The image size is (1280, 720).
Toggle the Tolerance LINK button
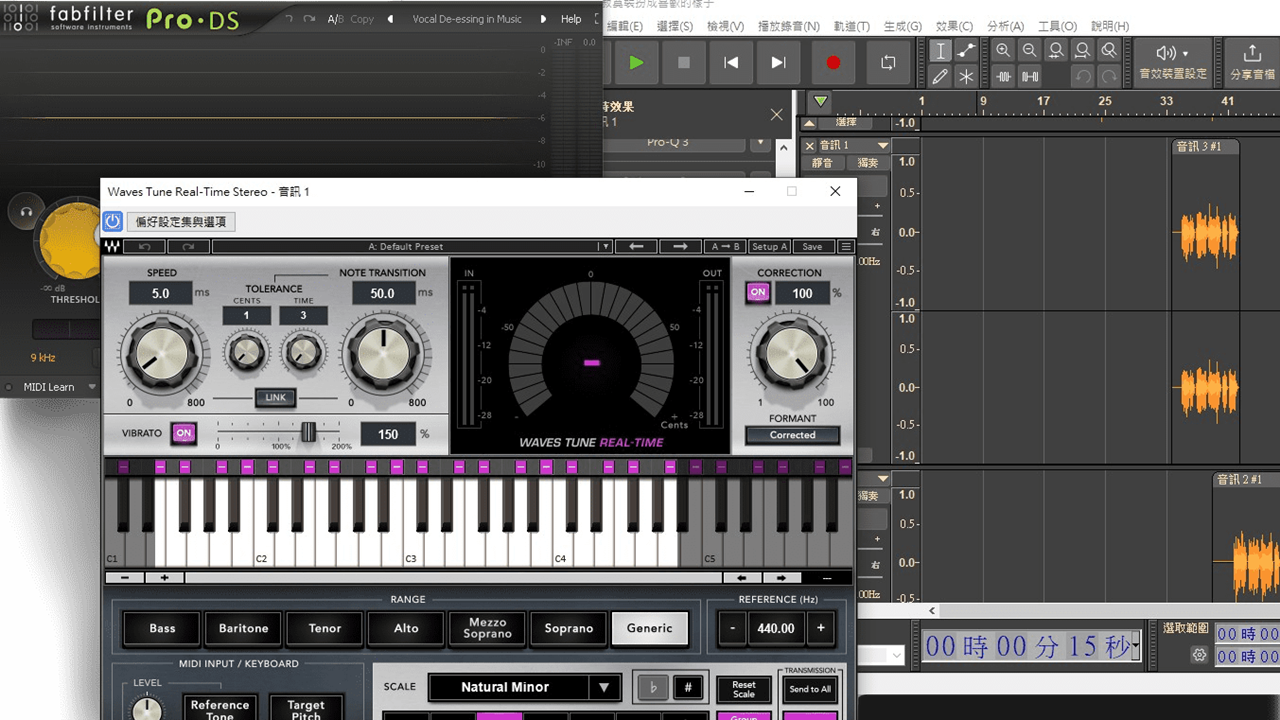click(275, 398)
